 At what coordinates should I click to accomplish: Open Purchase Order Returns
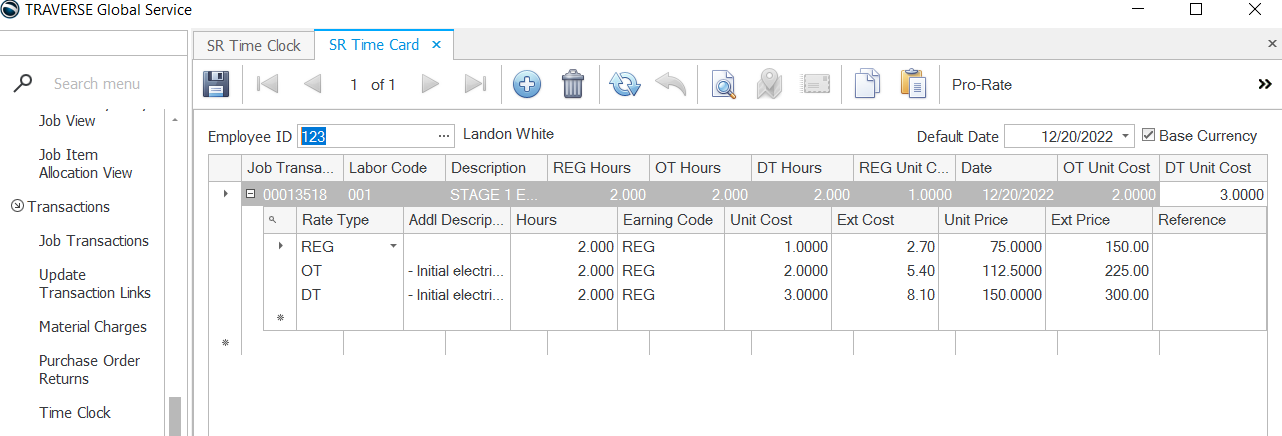(90, 370)
